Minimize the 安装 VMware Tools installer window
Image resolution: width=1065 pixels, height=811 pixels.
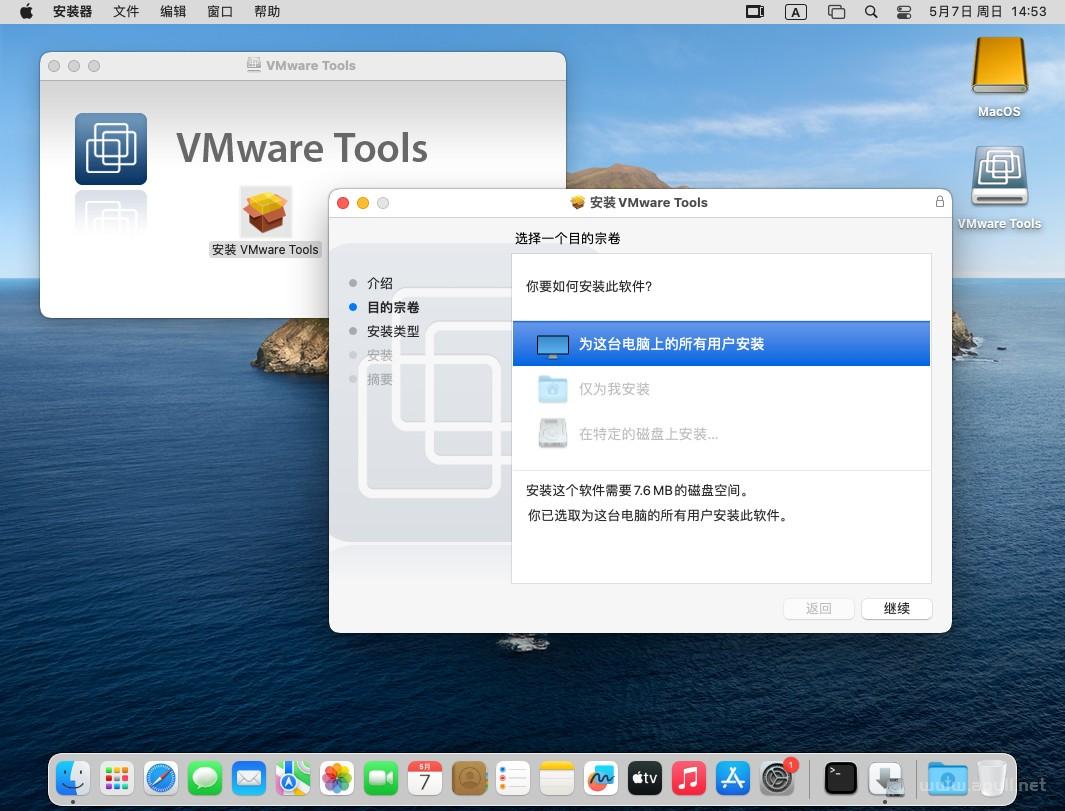coord(363,203)
